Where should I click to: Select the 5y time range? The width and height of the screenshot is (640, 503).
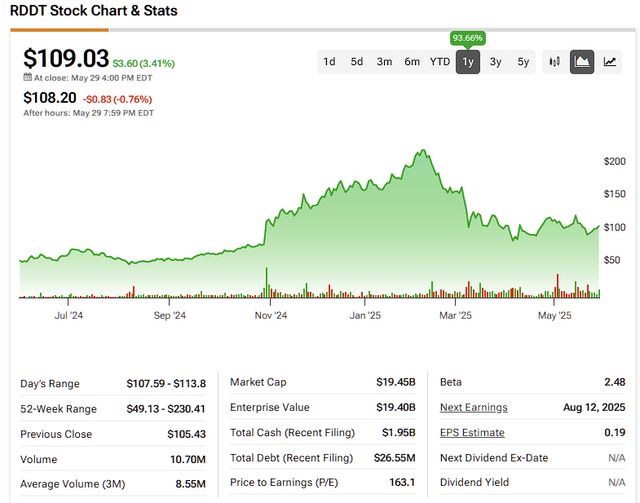pos(523,62)
